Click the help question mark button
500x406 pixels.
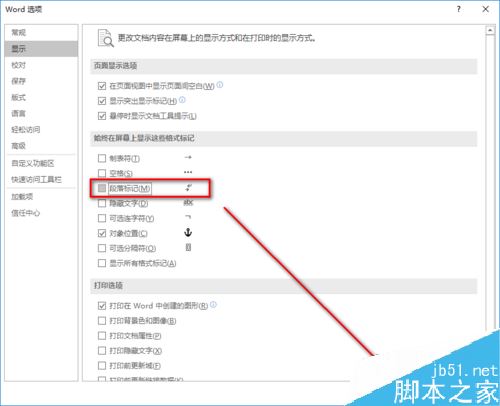[x=459, y=9]
